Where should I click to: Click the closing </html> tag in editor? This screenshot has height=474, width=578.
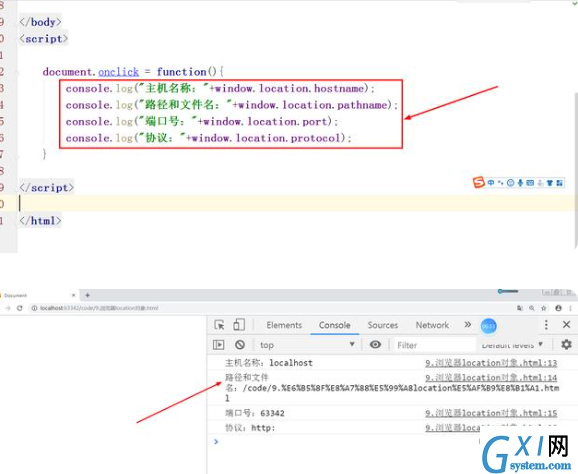pos(40,221)
